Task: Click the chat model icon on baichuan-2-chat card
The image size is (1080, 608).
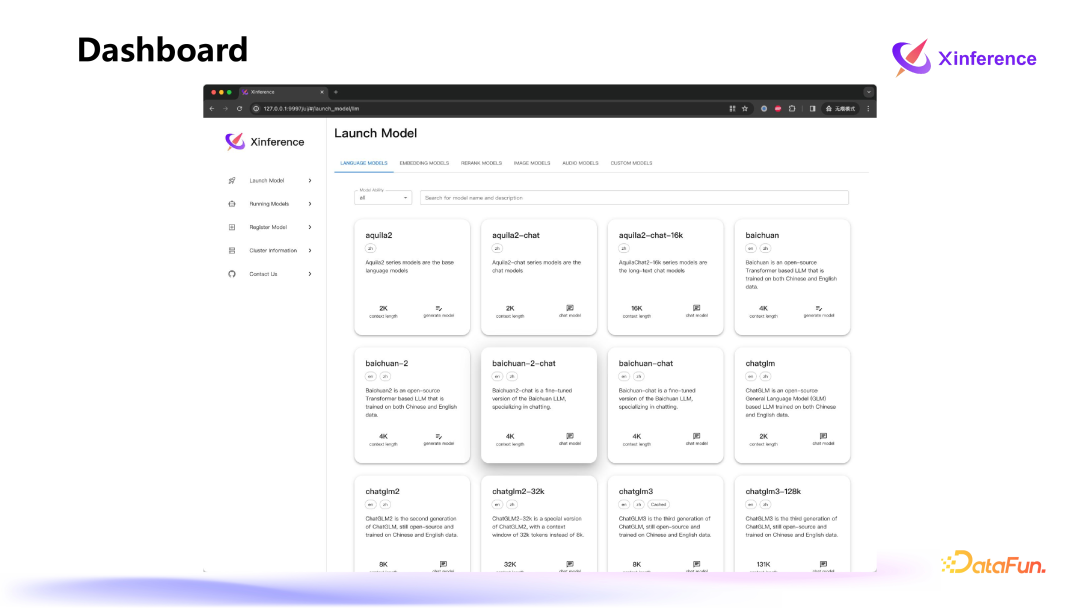Action: 570,436
